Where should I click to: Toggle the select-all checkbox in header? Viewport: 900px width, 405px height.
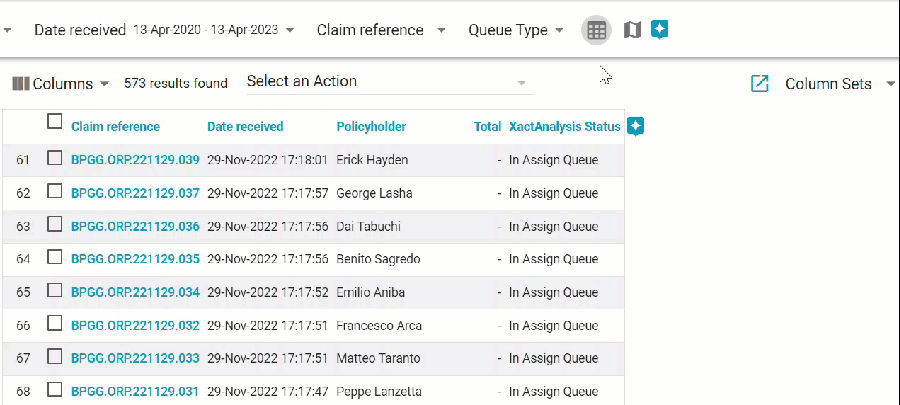[x=55, y=122]
